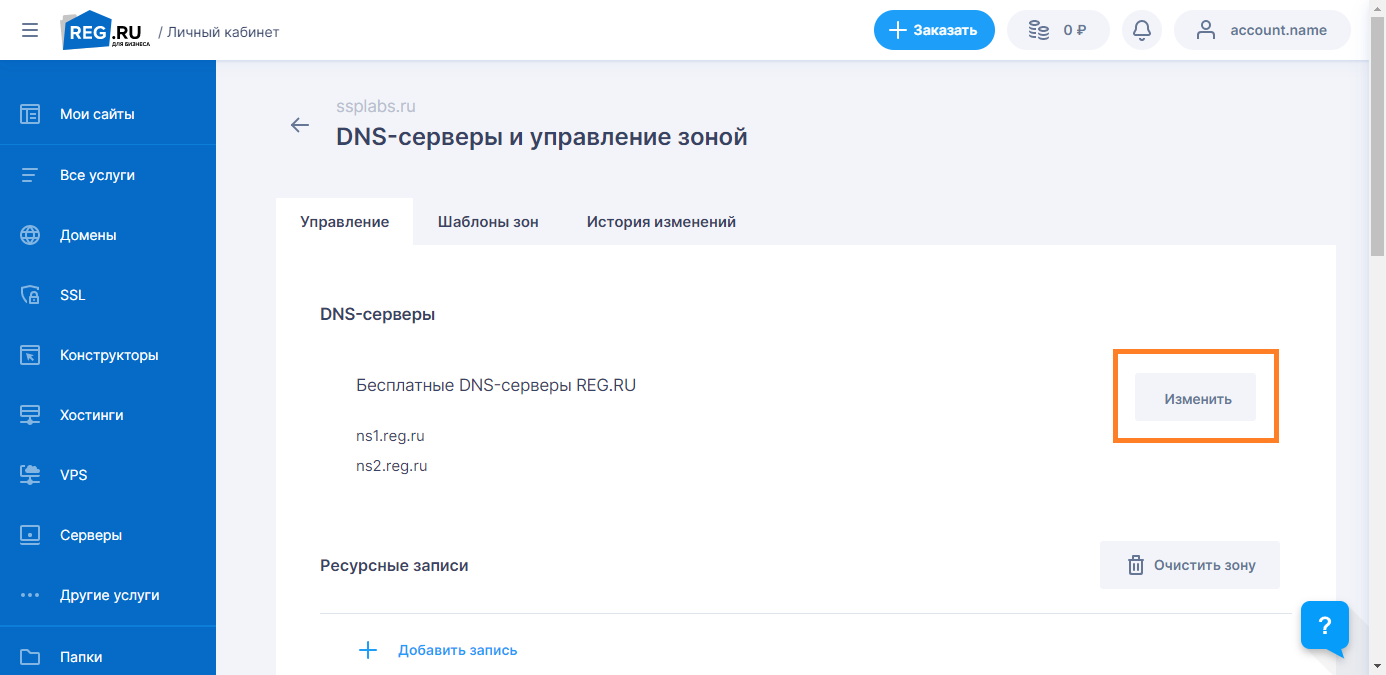Viewport: 1386px width, 675px height.
Task: Open the 0 ₽ balance button
Action: click(1059, 30)
